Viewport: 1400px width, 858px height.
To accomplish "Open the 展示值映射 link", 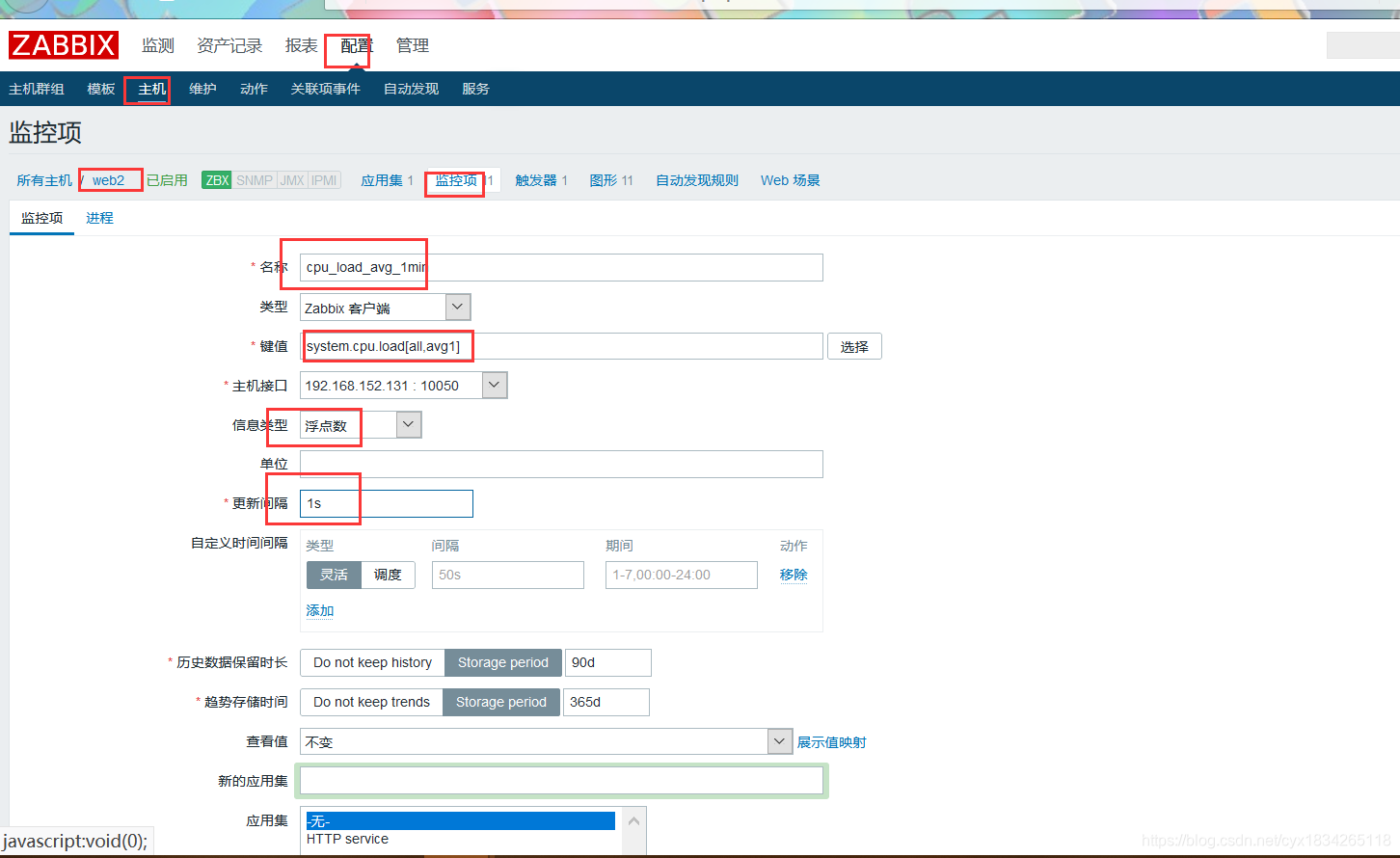I will [x=831, y=742].
